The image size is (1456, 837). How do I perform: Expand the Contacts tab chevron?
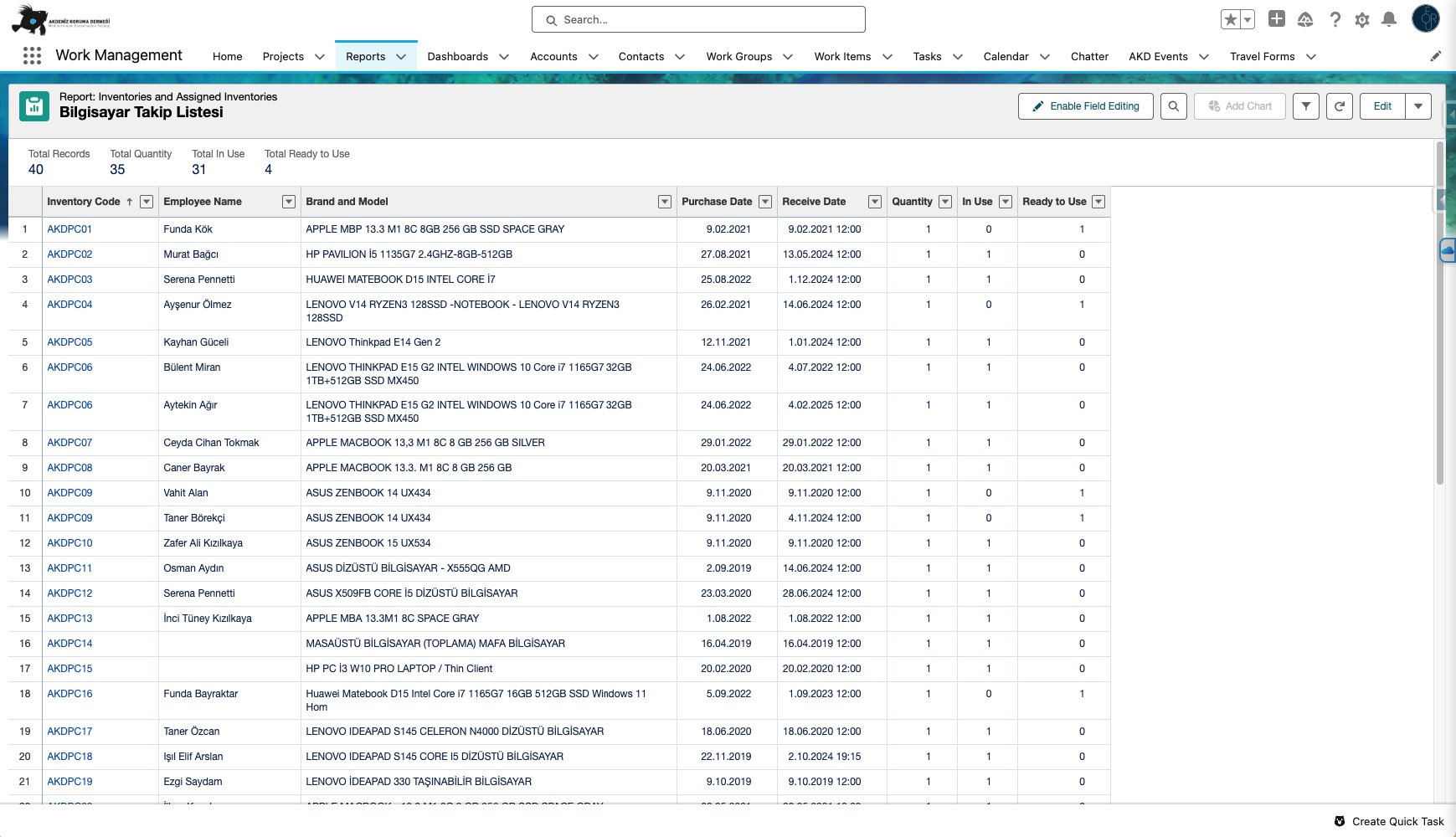point(680,57)
